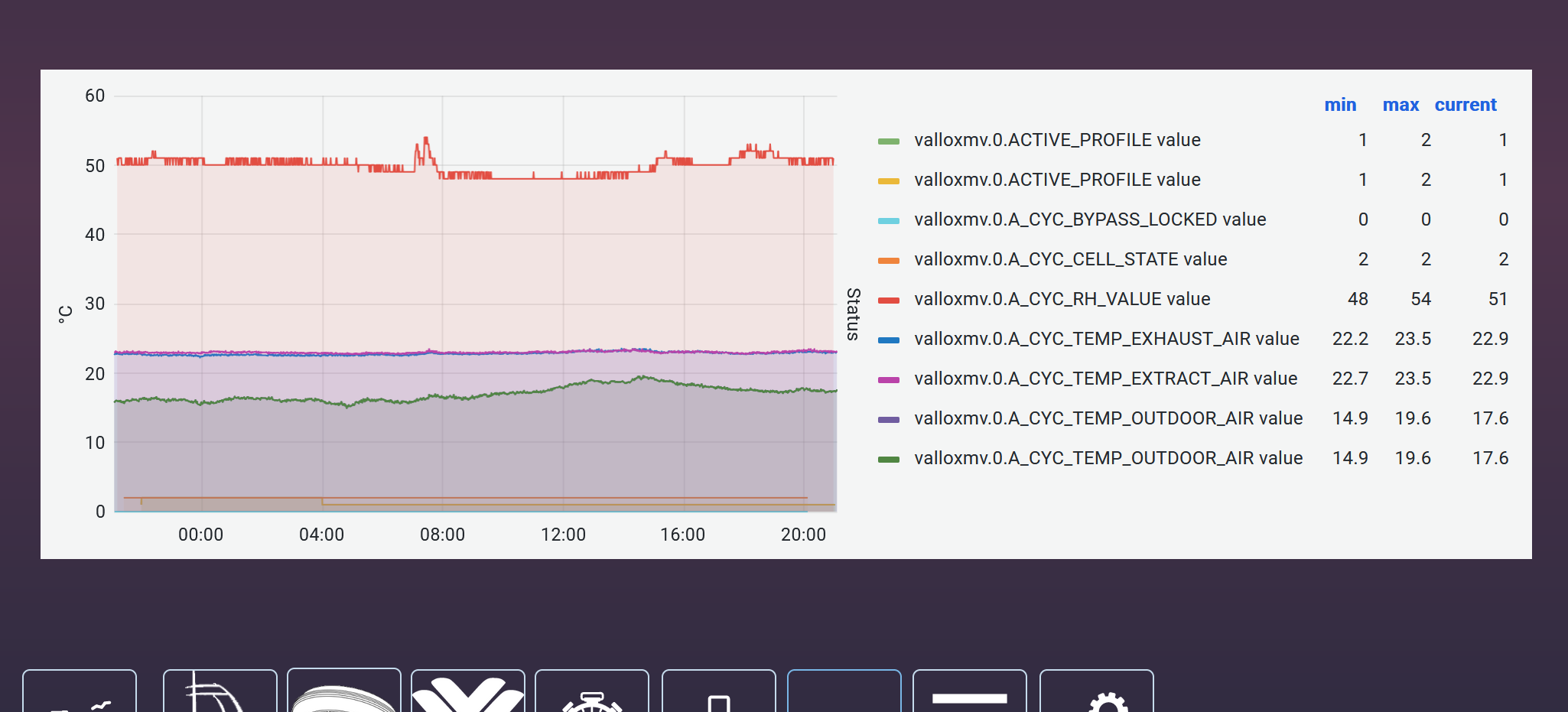Click the 20:00 time axis label
The image size is (1568, 712).
click(803, 535)
